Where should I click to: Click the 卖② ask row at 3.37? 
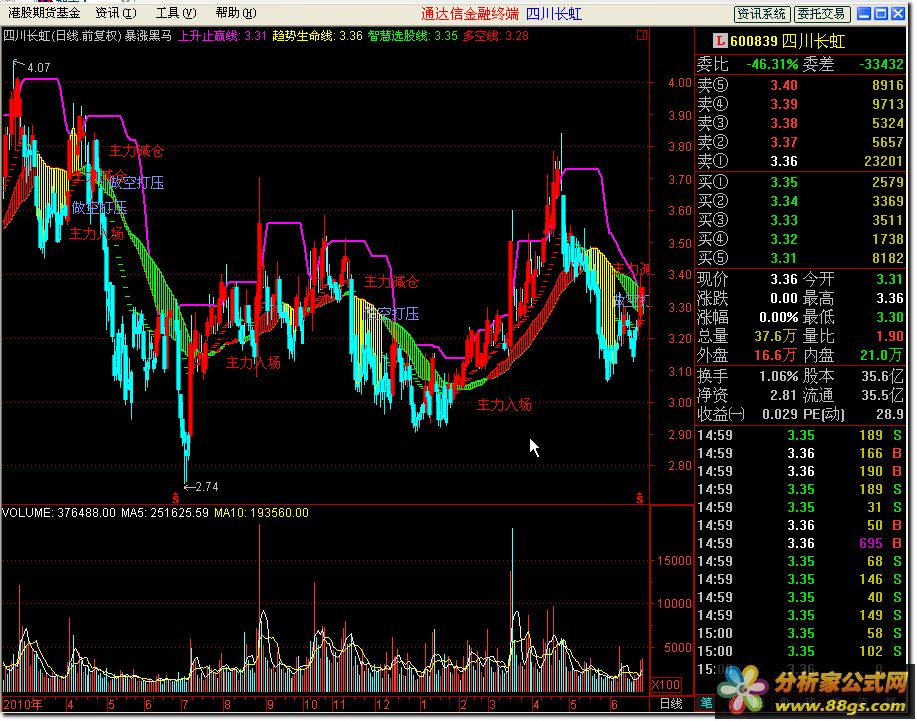click(800, 142)
